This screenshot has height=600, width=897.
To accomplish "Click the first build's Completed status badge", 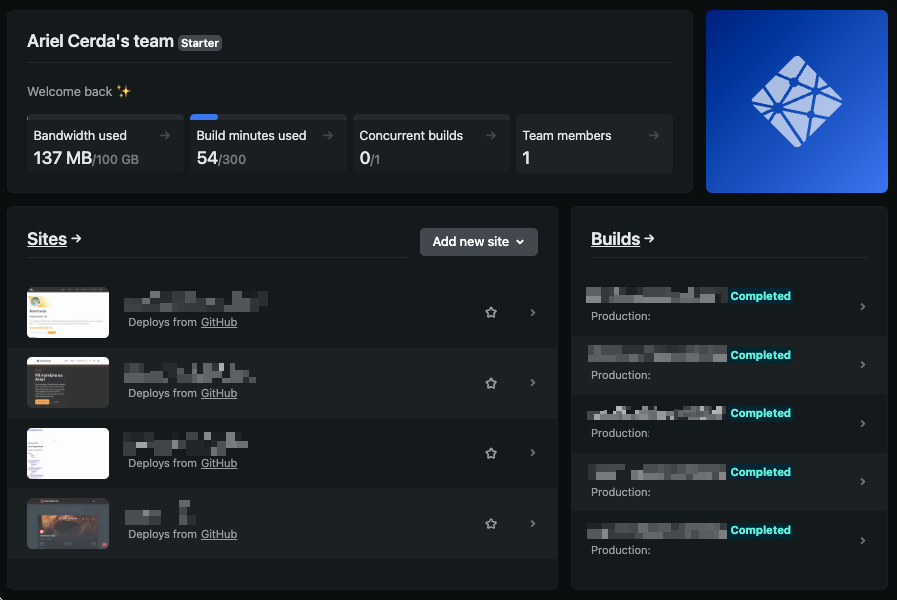I will tap(760, 296).
